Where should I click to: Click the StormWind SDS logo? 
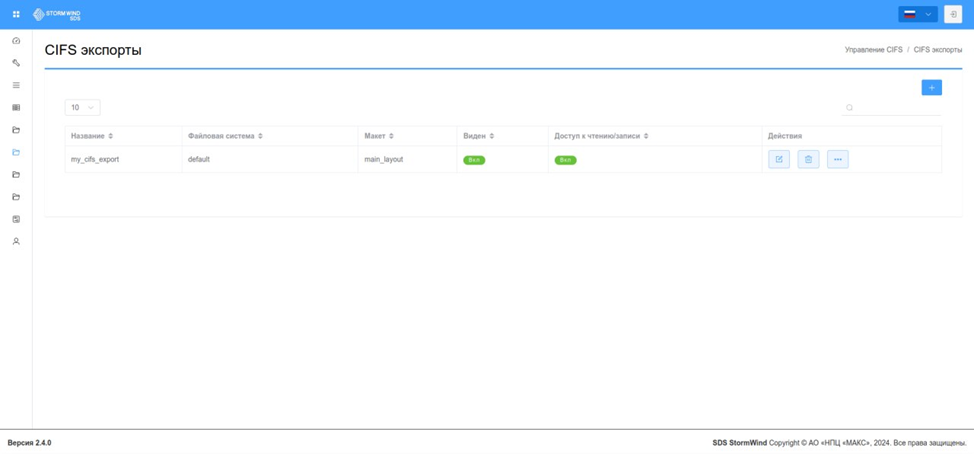[57, 14]
